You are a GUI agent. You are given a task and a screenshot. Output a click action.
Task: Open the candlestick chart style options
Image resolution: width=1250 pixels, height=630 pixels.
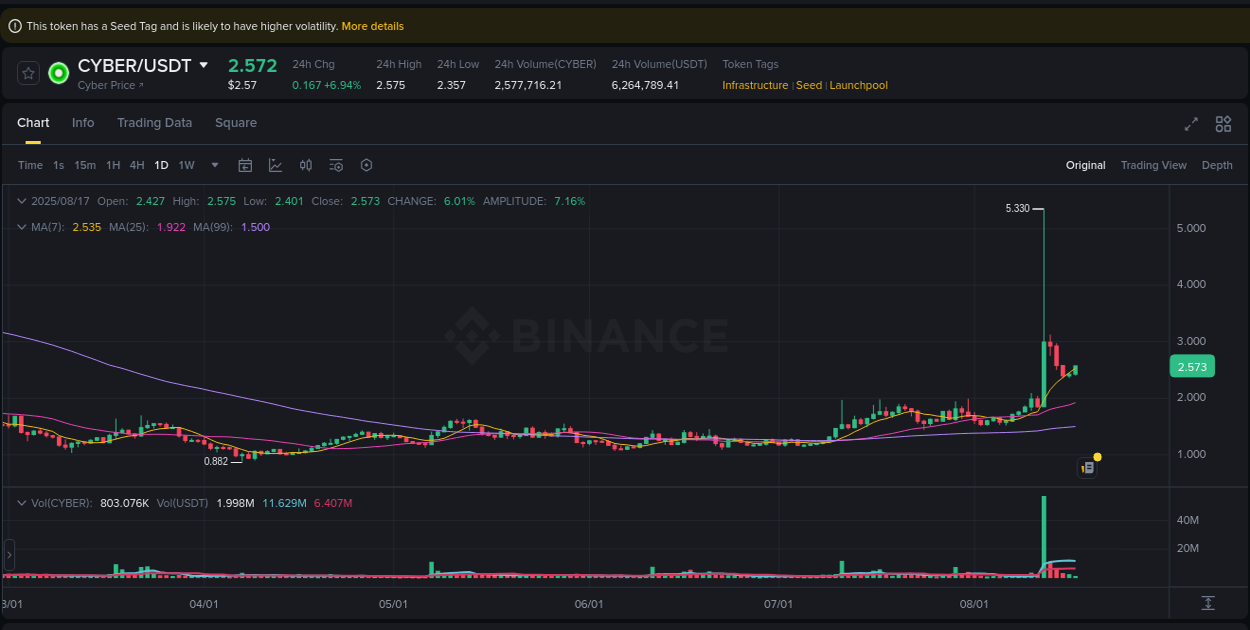[306, 165]
